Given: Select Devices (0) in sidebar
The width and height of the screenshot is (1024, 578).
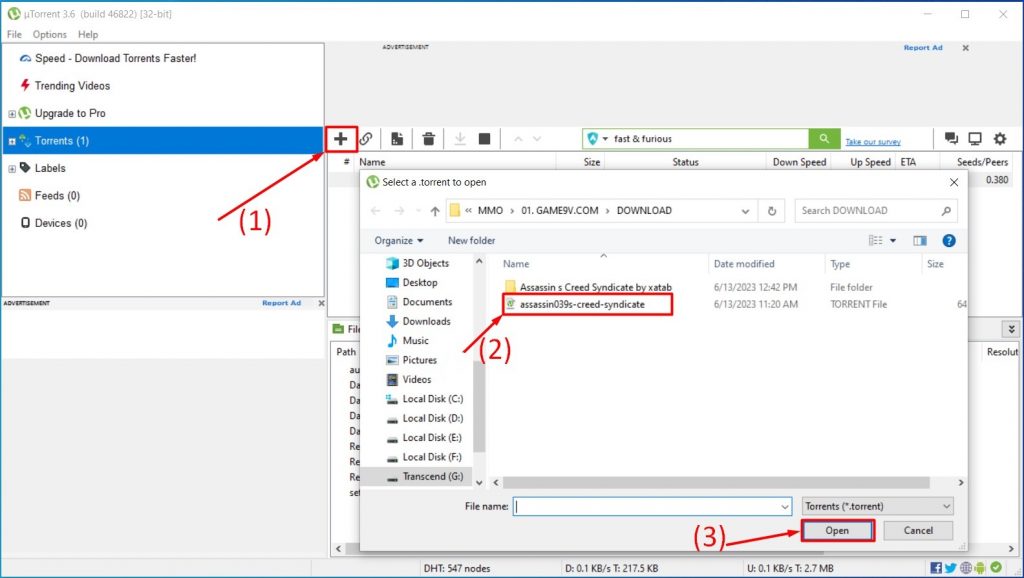Looking at the screenshot, I should [61, 223].
